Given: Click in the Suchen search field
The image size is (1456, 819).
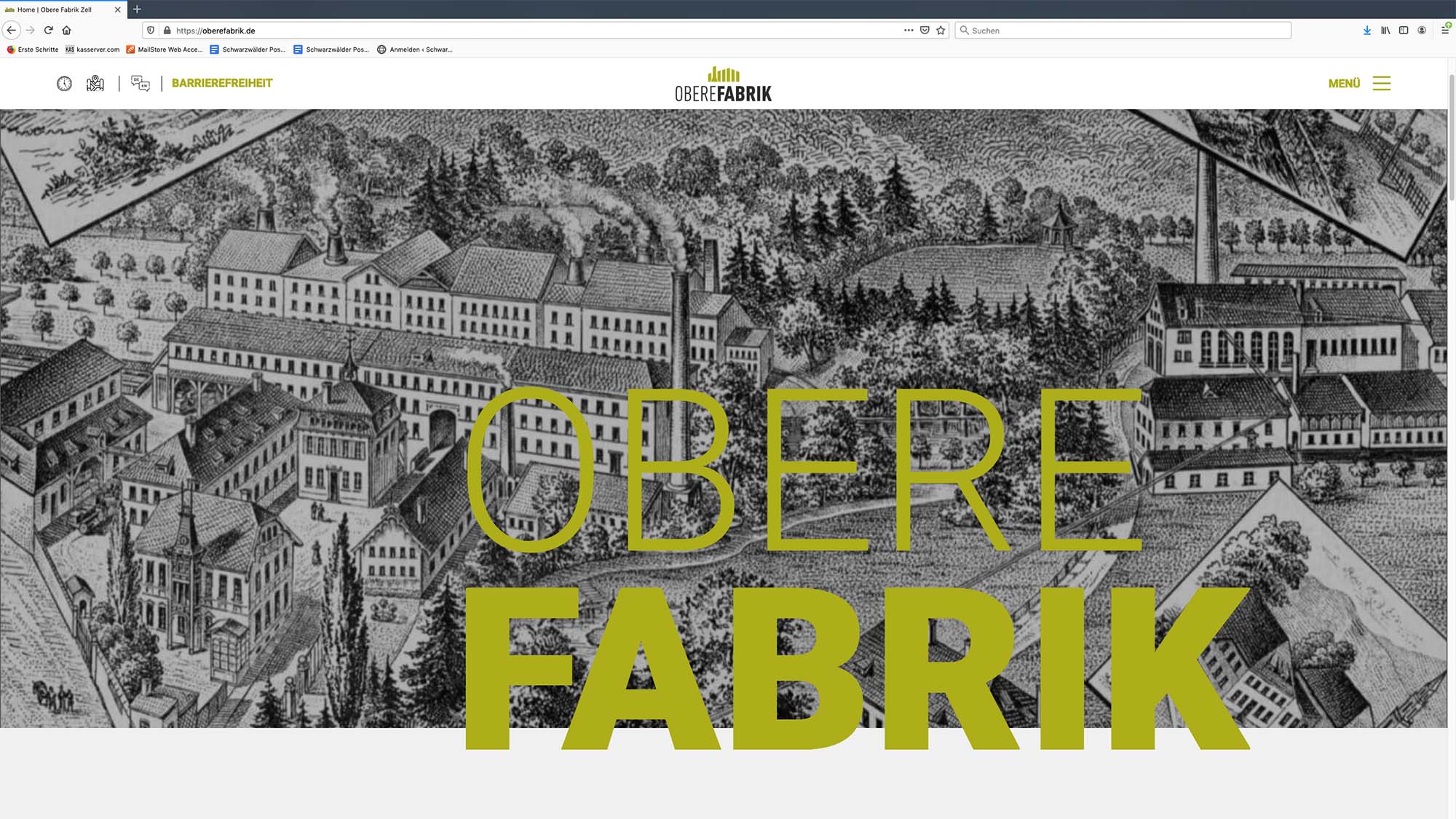Looking at the screenshot, I should click(x=1125, y=31).
